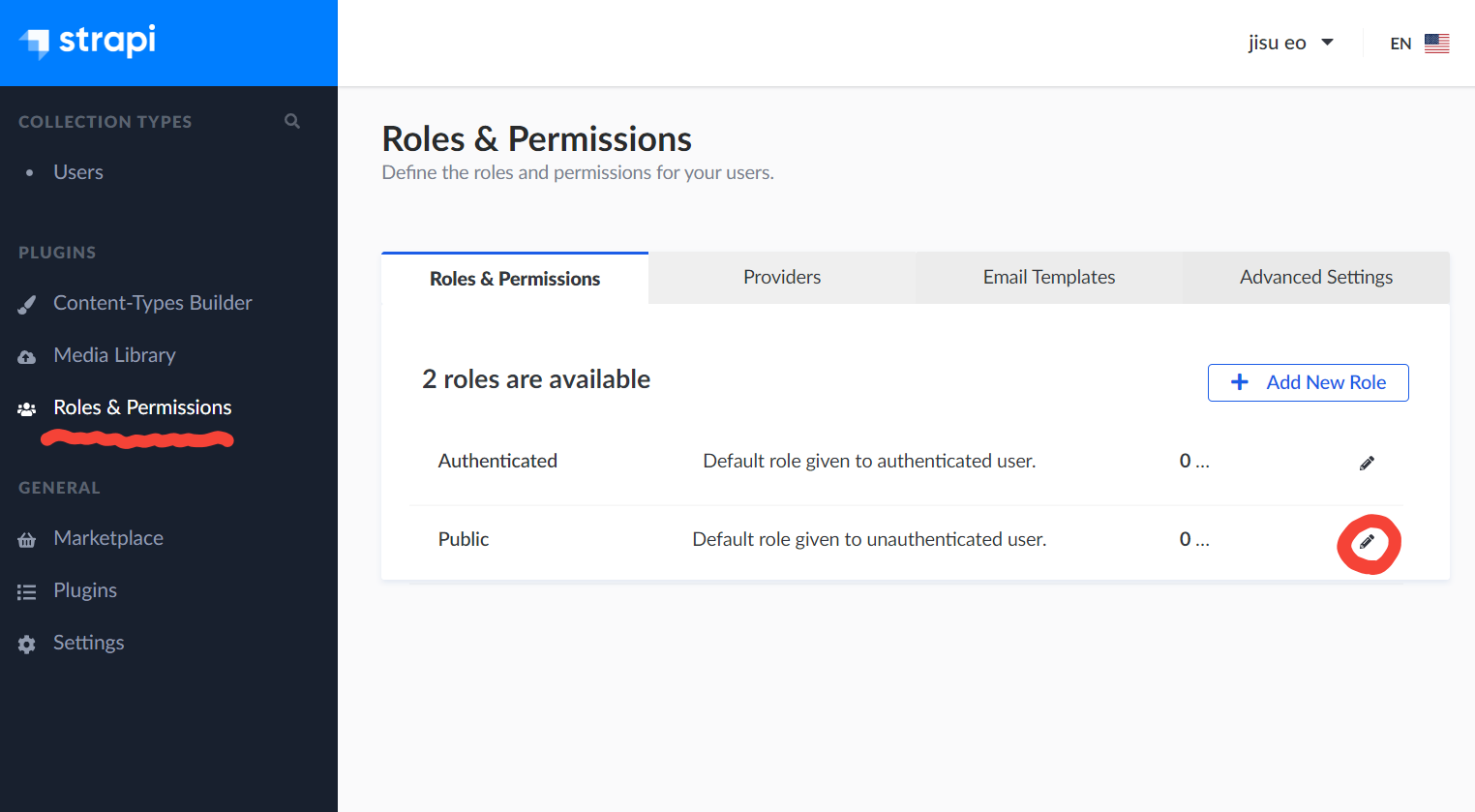Screen dimensions: 1475x812
Task: Click the user count in Public row
Action: 1194,539
